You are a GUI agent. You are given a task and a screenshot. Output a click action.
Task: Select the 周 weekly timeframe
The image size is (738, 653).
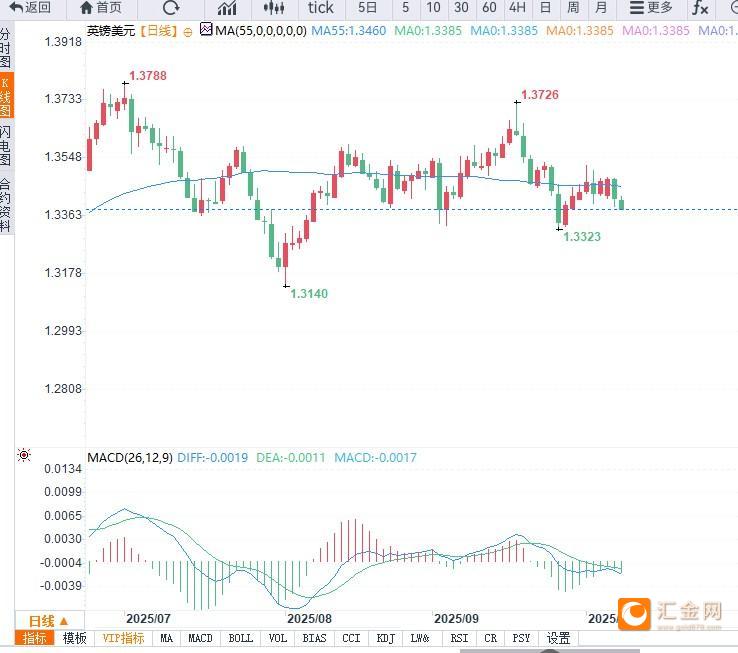coord(573,8)
